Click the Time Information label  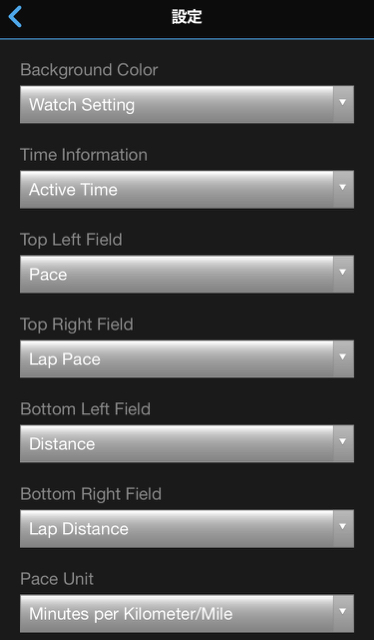click(x=84, y=155)
